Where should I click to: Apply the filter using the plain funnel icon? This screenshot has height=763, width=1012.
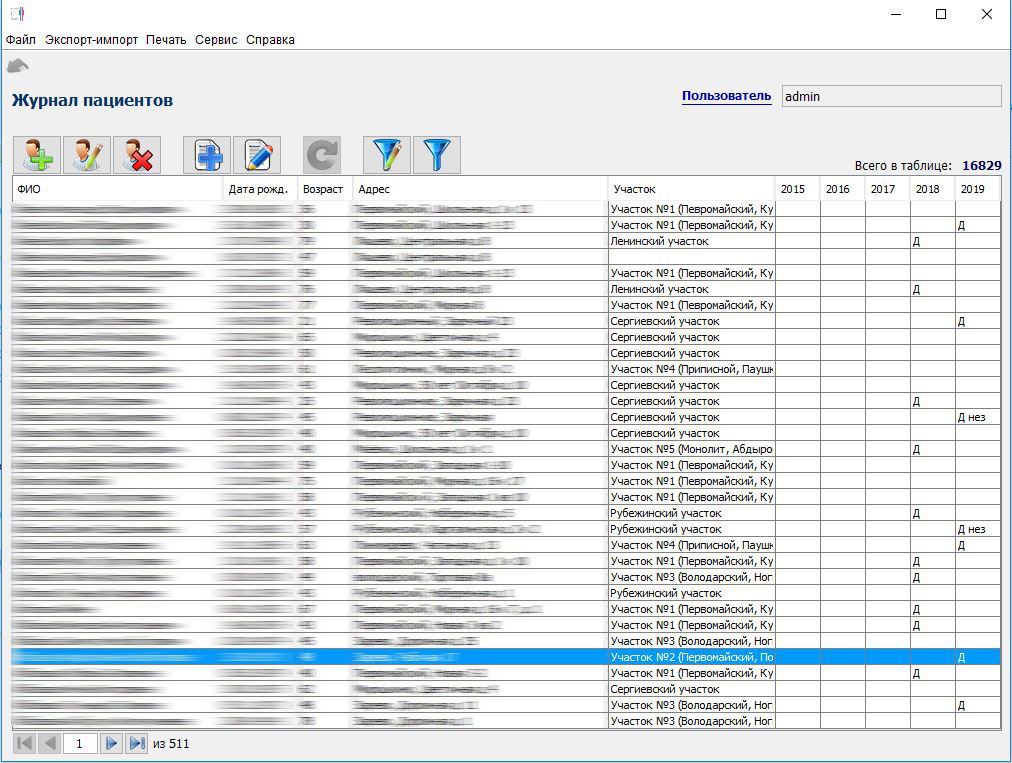pyautogui.click(x=437, y=155)
